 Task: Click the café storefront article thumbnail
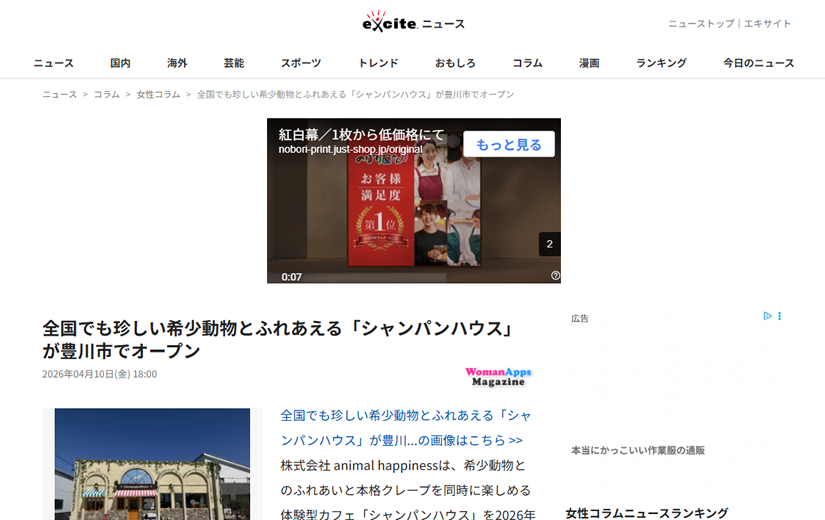pos(152,463)
